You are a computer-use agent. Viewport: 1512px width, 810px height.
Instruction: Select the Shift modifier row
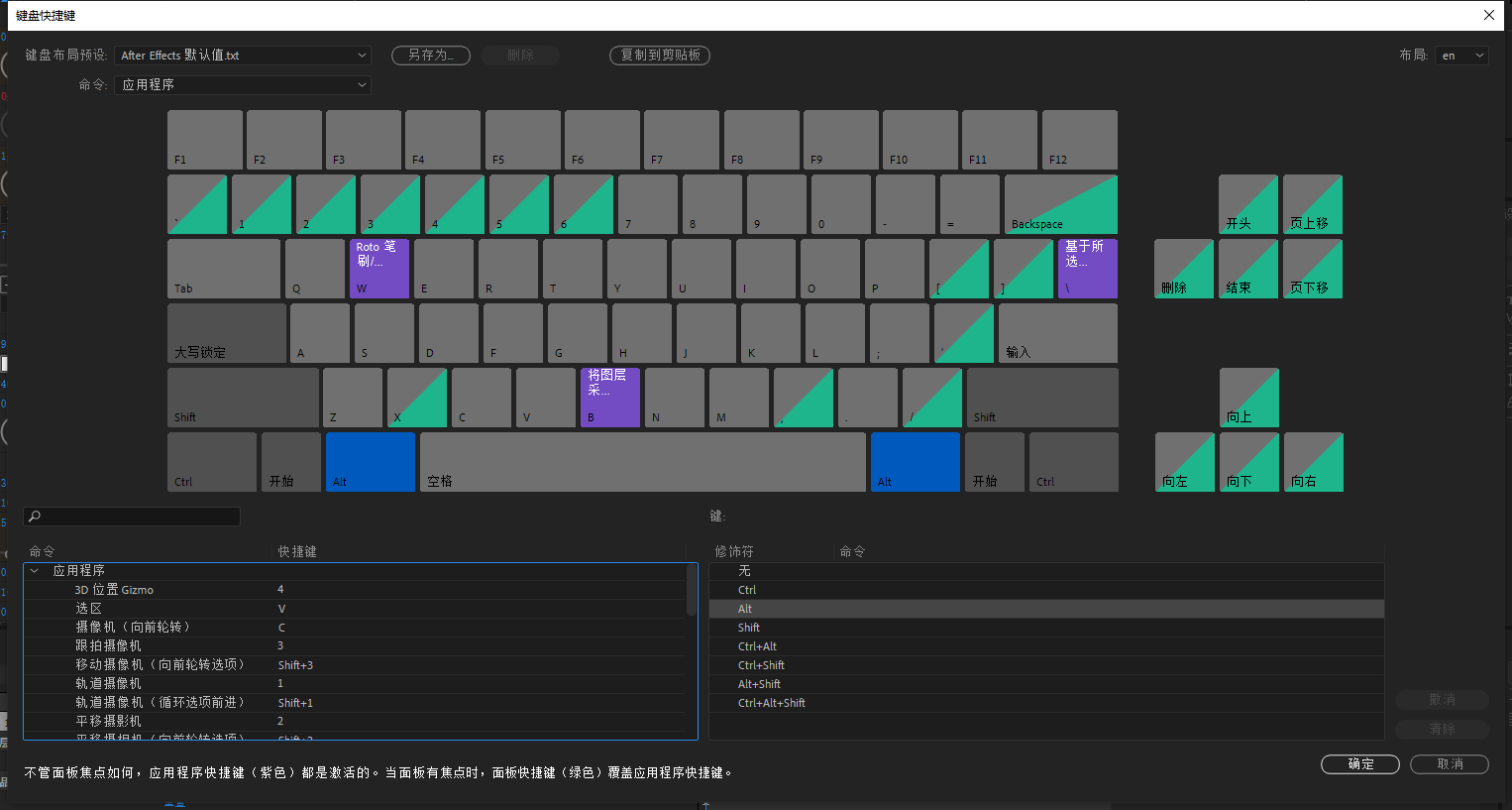1046,628
